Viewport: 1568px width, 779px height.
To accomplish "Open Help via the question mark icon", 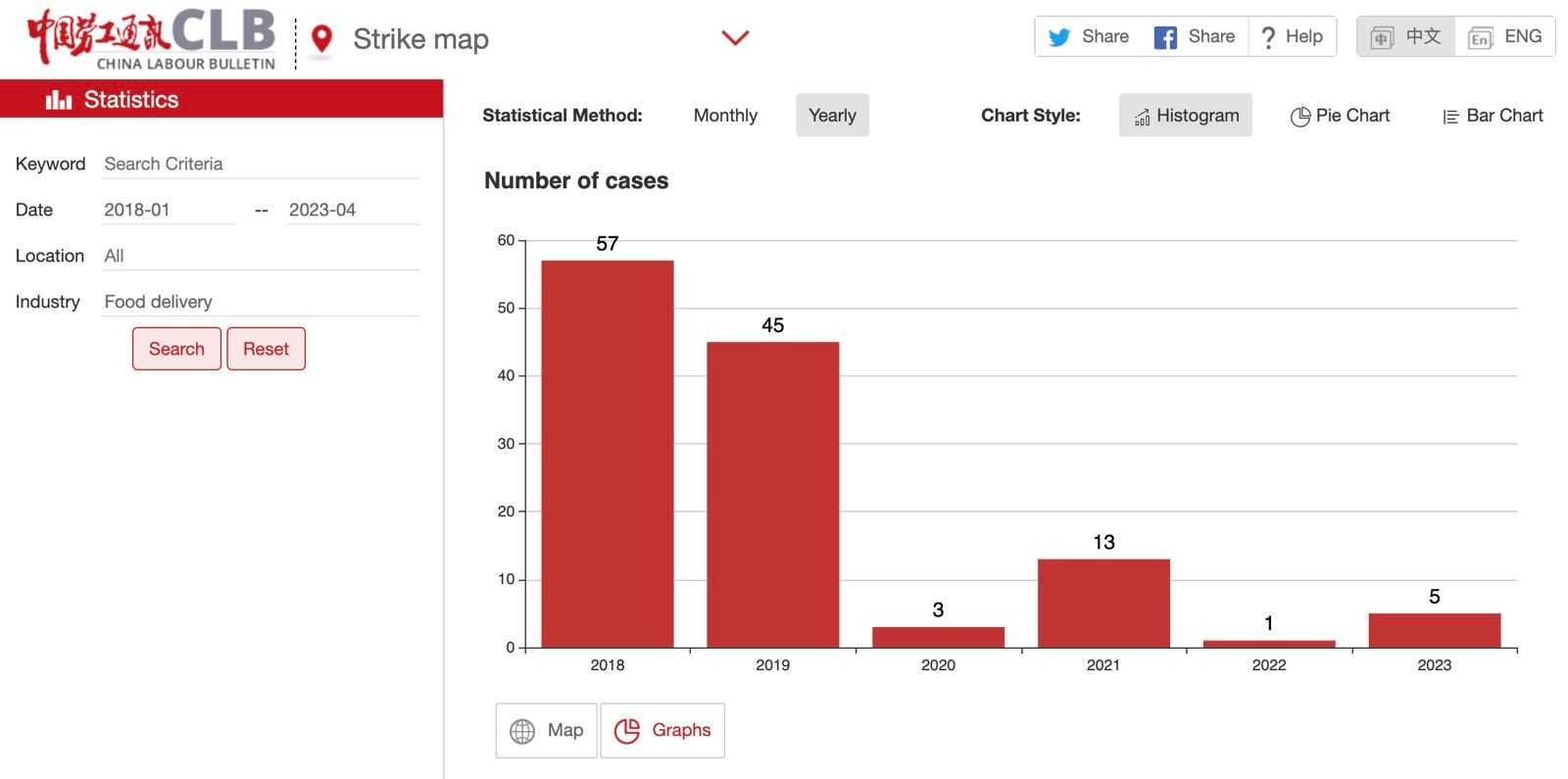I will coord(1268,37).
